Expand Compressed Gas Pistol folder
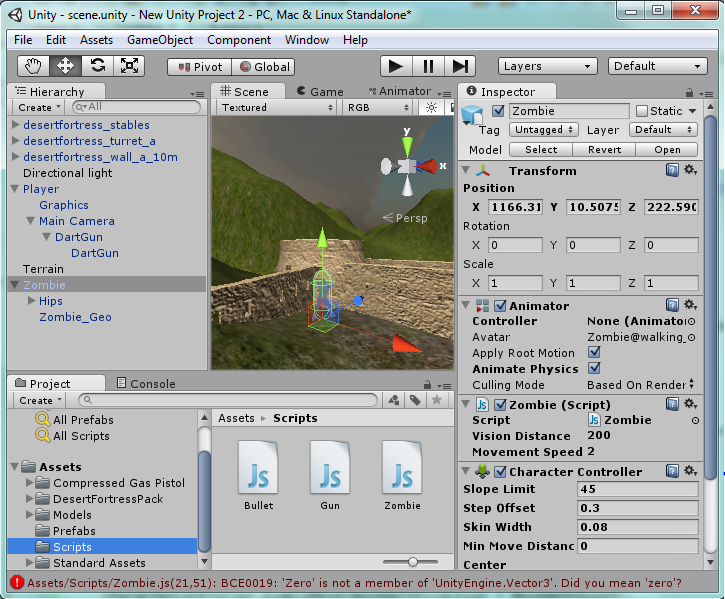This screenshot has height=599, width=725. tap(30, 482)
